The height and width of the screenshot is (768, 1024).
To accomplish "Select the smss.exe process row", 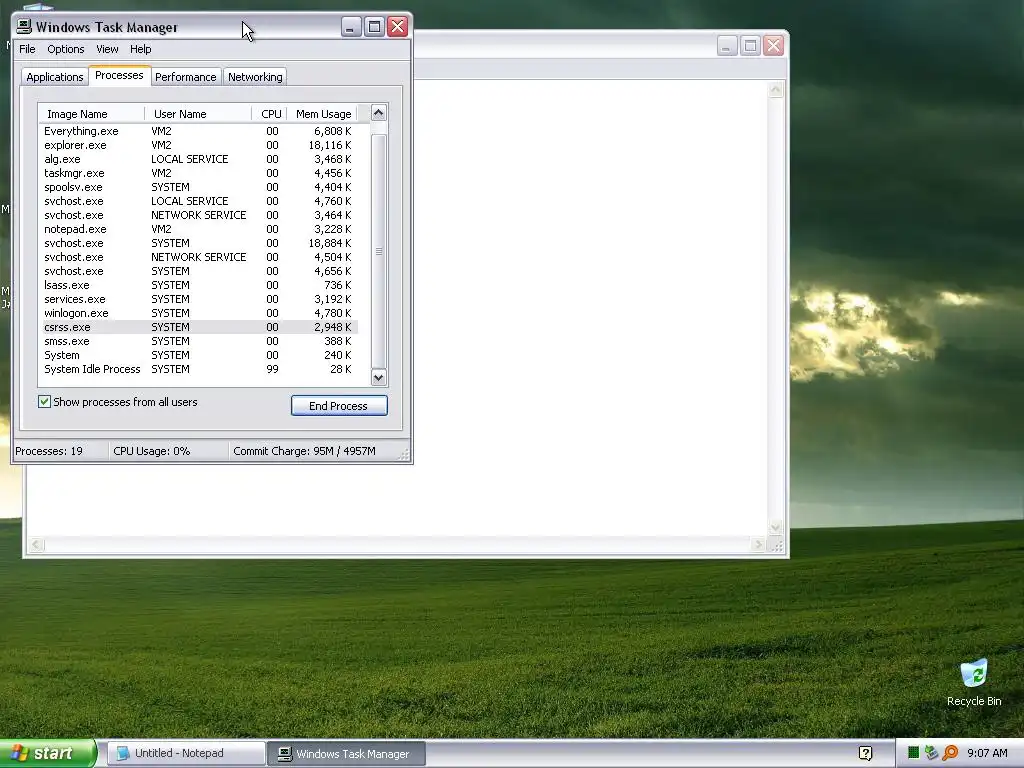I will (199, 342).
